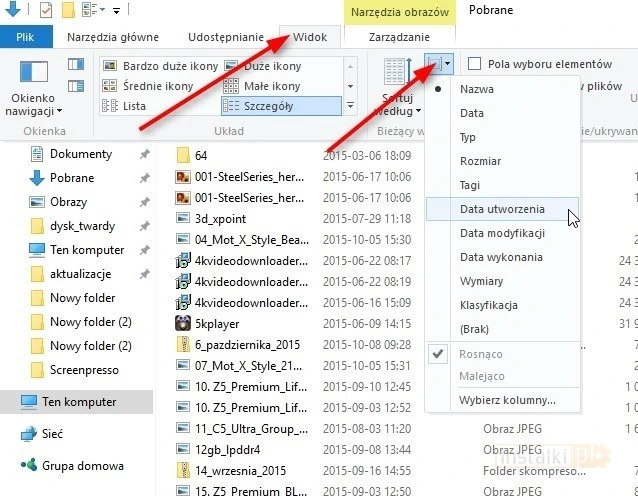
Task: Select Nazwa grouping option in menu
Action: click(x=476, y=89)
